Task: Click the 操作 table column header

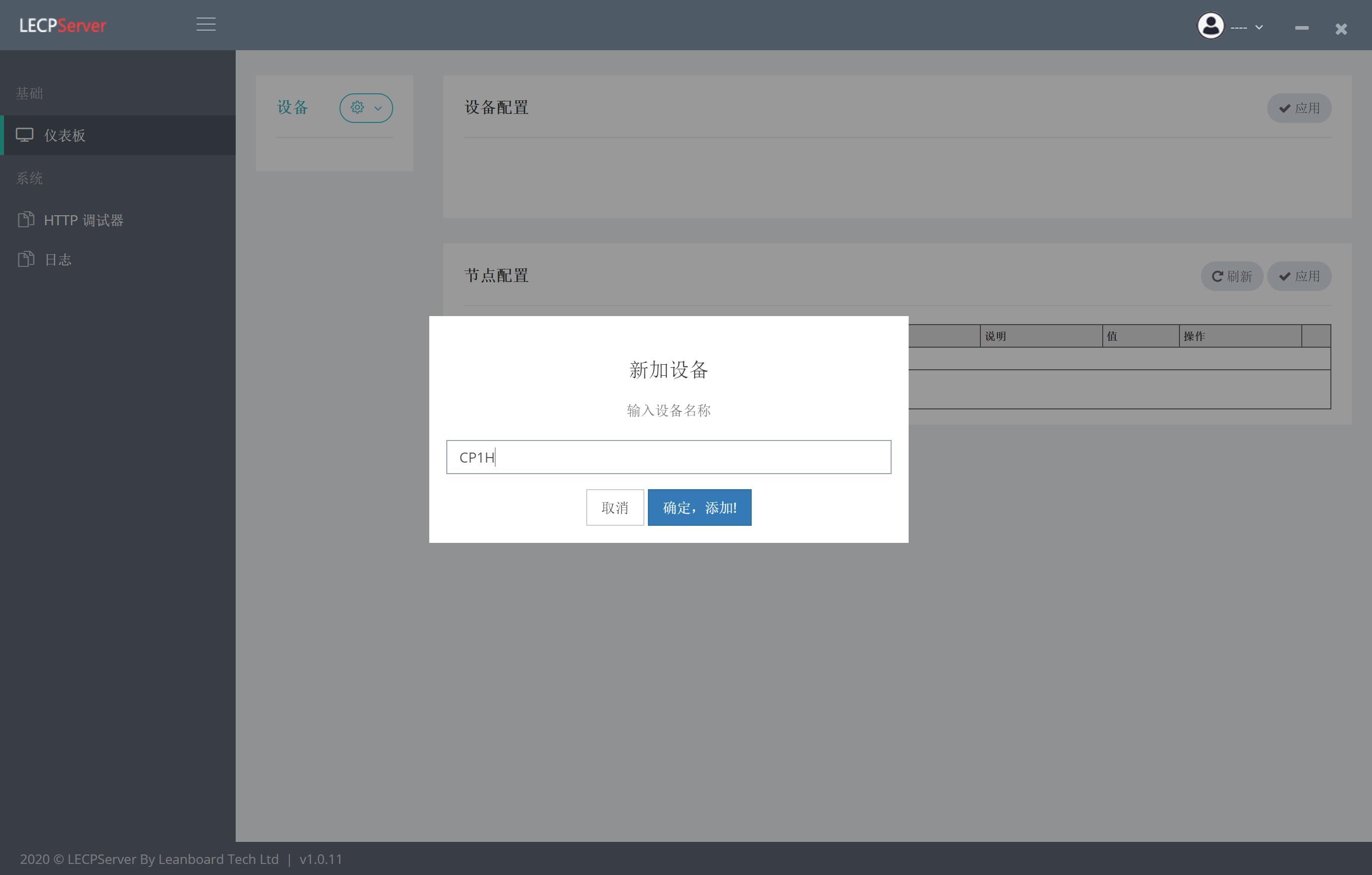Action: 1192,336
